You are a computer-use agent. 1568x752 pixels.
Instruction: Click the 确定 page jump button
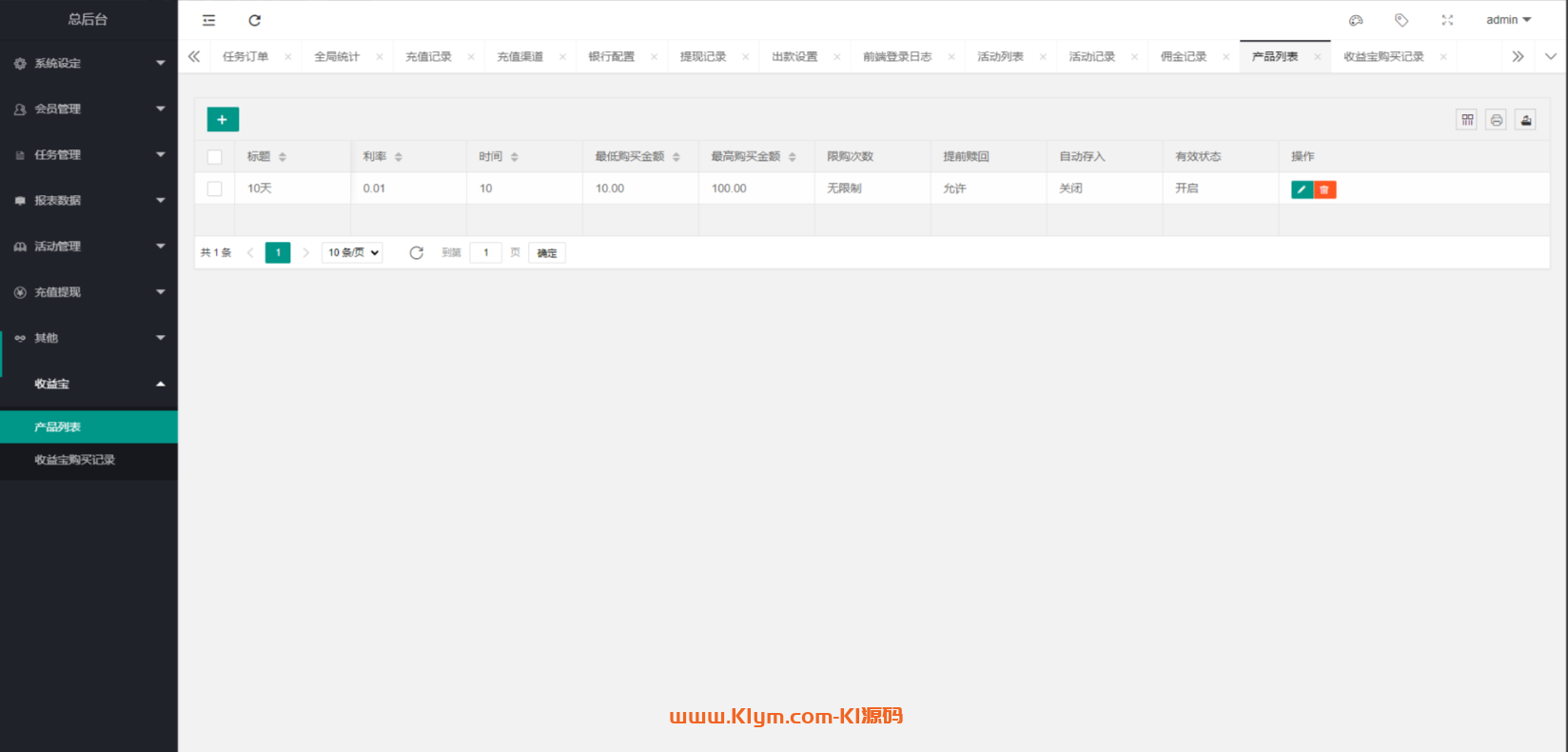pos(547,252)
